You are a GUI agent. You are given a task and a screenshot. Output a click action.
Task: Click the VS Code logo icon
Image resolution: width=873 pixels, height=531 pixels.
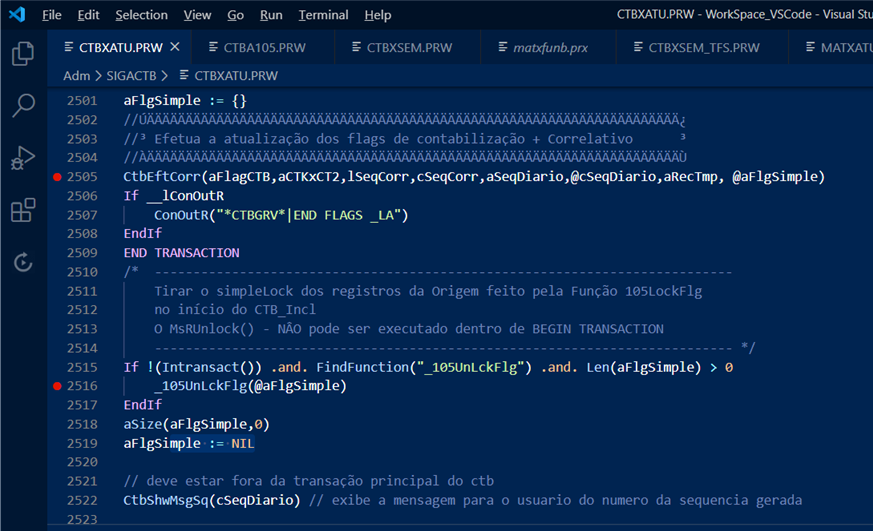pyautogui.click(x=16, y=15)
